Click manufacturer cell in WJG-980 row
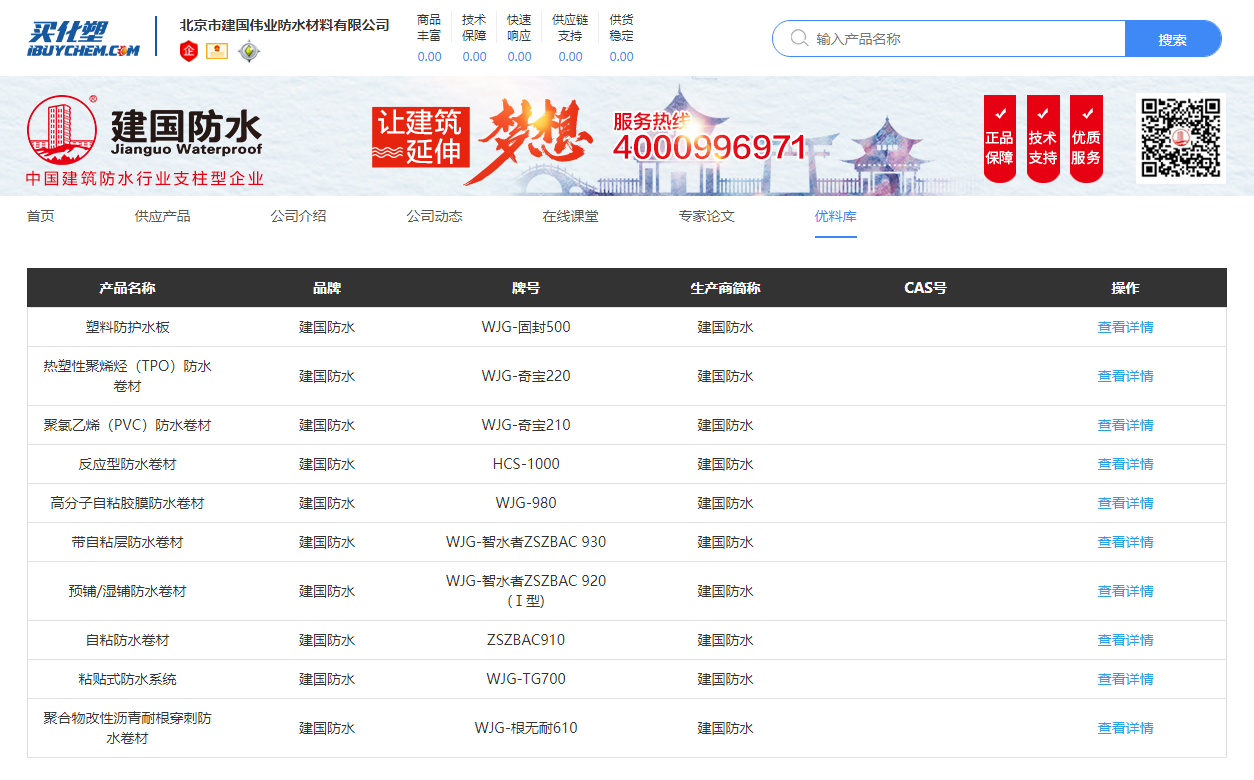The image size is (1254, 780). click(x=725, y=503)
